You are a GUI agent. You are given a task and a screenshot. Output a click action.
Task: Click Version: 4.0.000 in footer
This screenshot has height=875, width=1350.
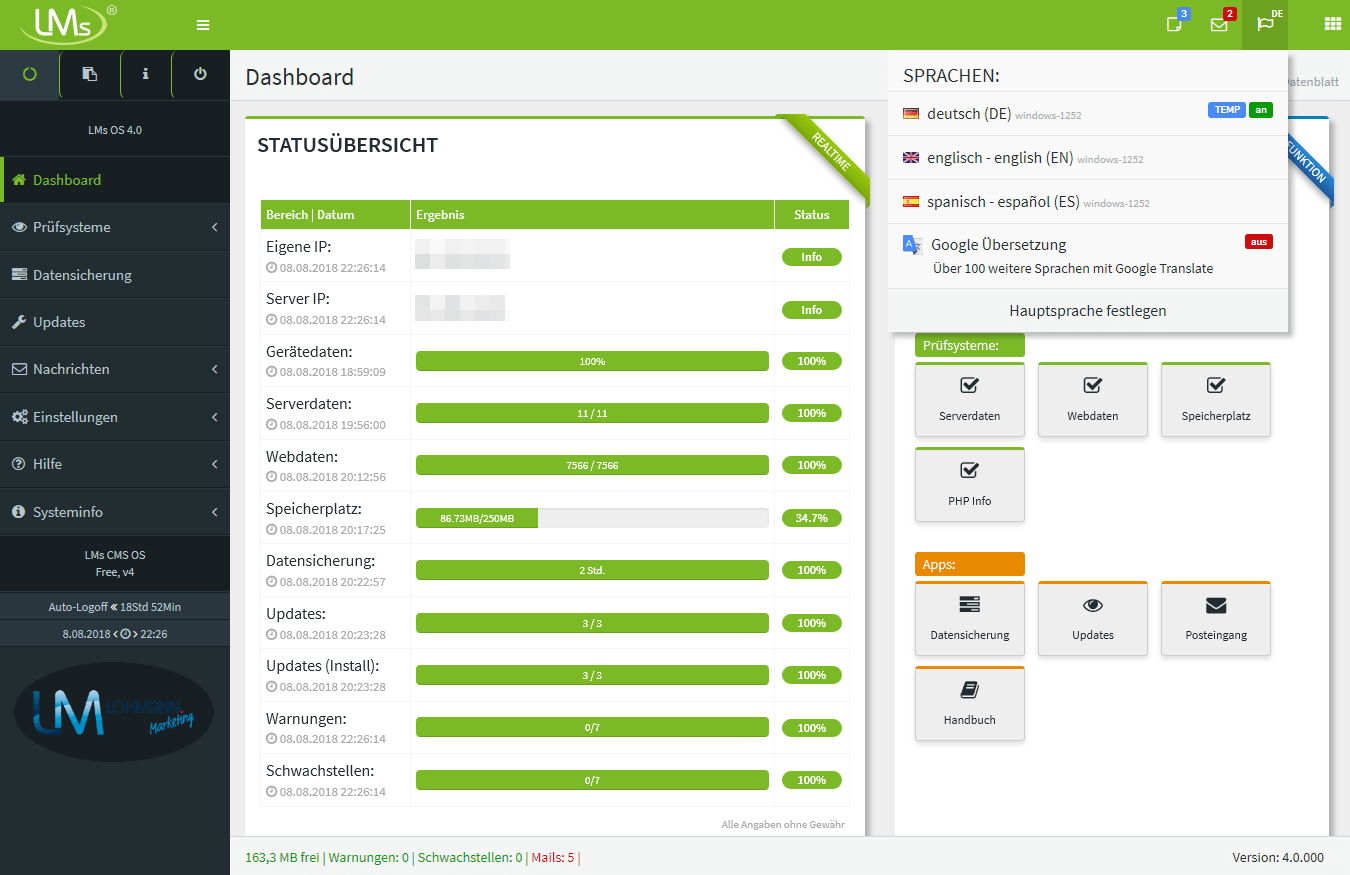(1278, 857)
